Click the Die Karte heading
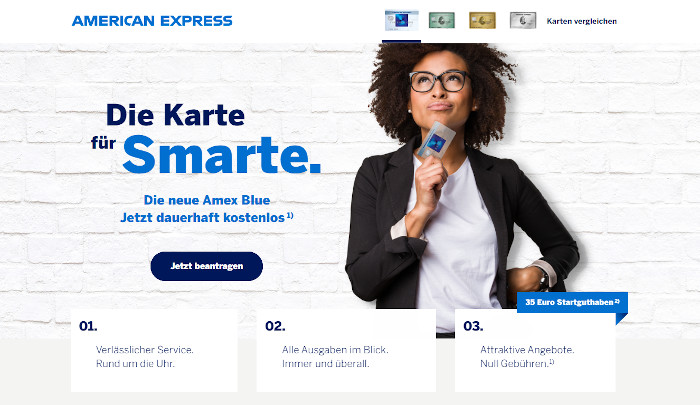Viewport: 700px width, 405px height. [x=175, y=115]
